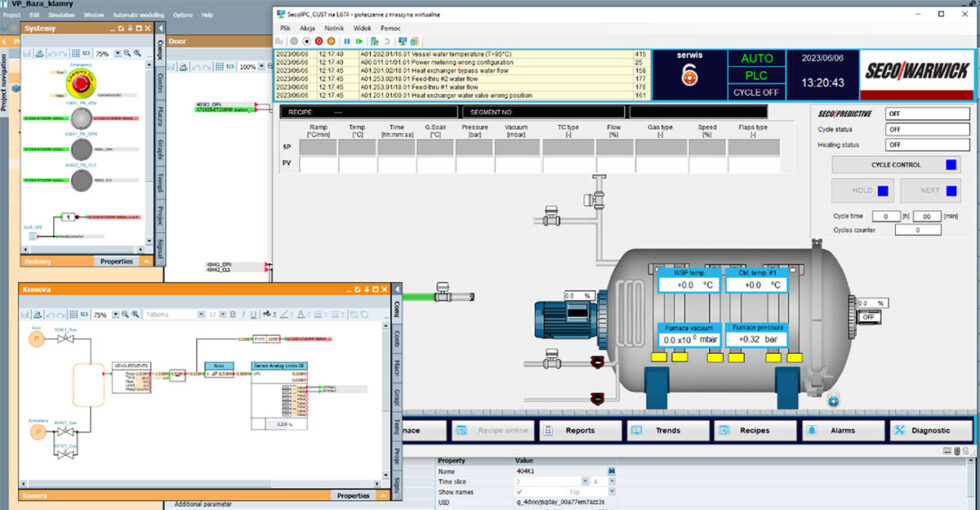
Task: Toggle italic in Komora toolbar
Action: point(243,314)
